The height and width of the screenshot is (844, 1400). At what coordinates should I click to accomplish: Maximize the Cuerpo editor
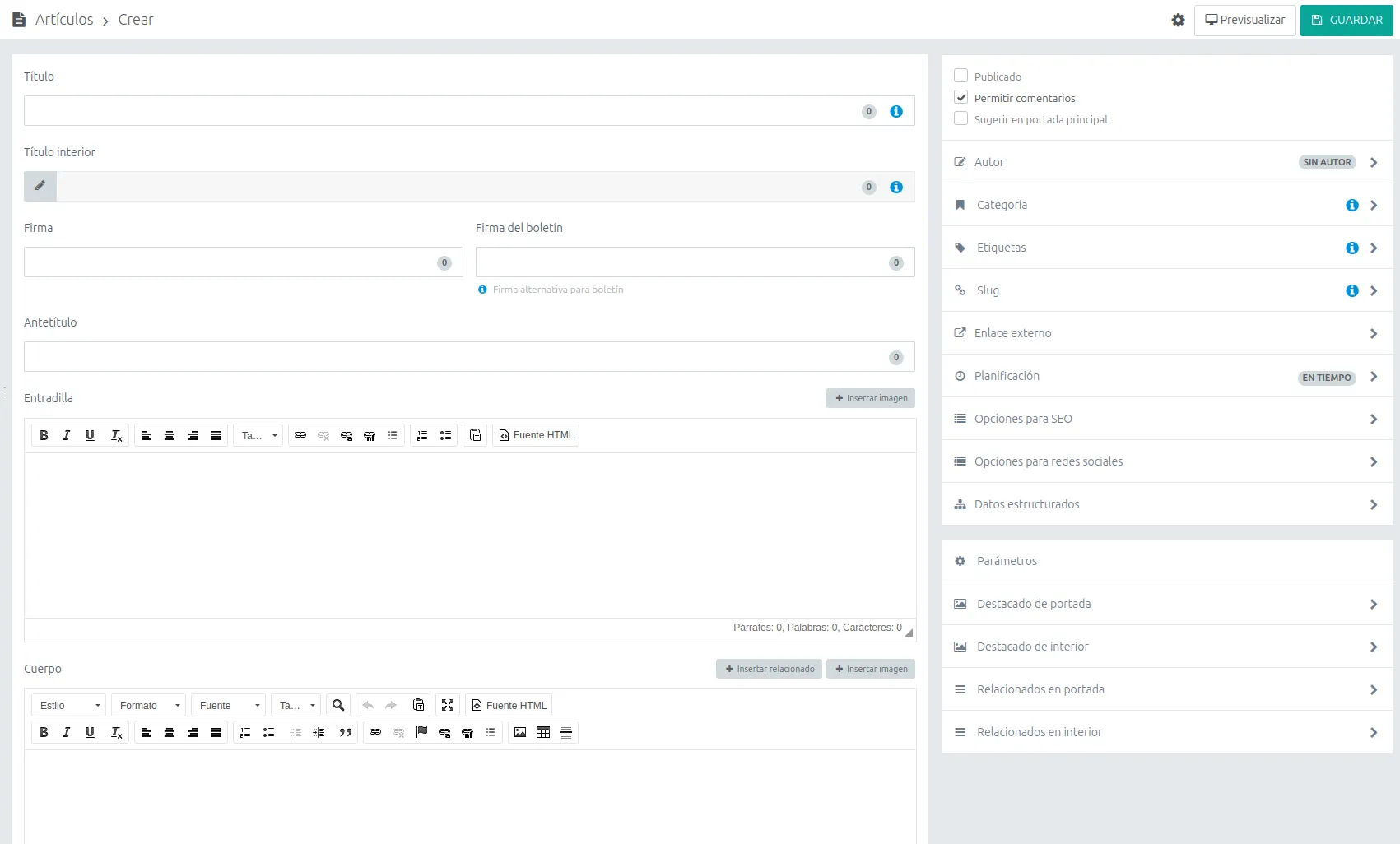coord(448,705)
